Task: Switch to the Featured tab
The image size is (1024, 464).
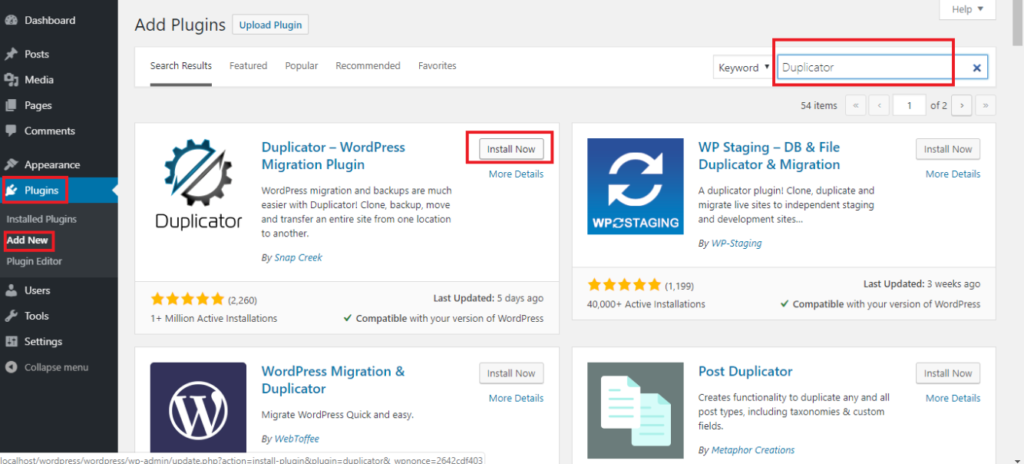Action: click(248, 66)
